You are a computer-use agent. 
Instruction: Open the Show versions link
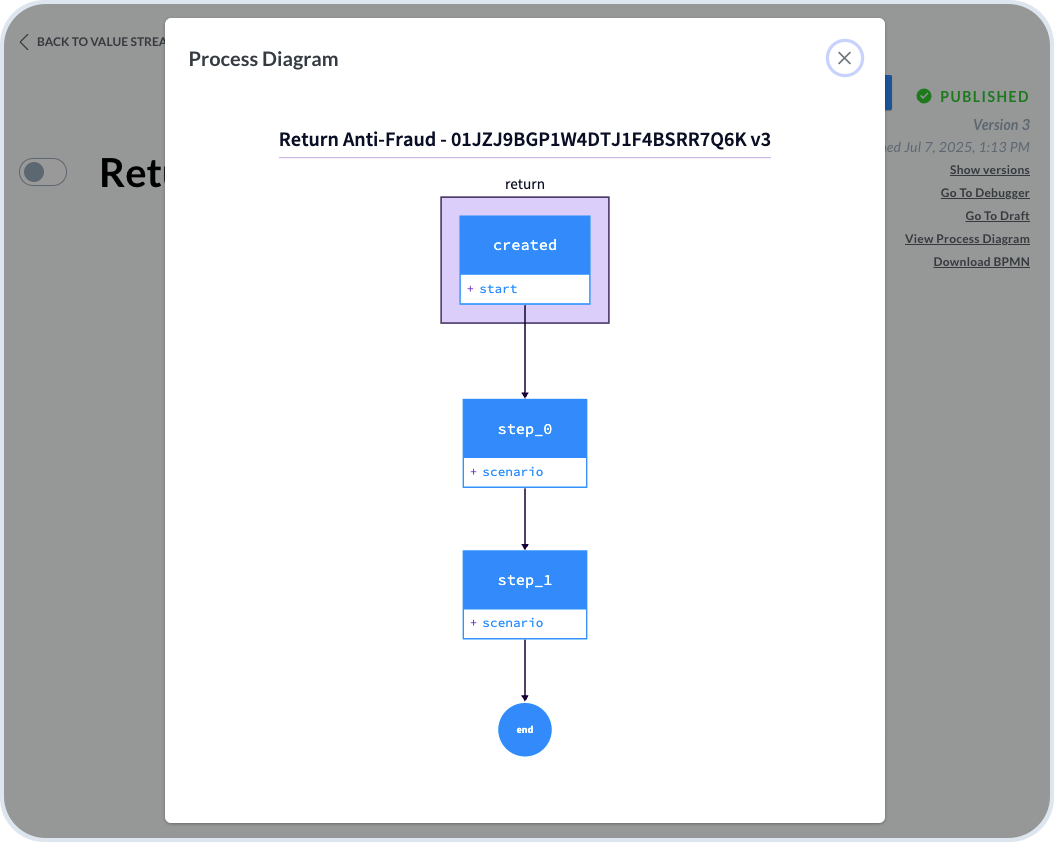989,170
